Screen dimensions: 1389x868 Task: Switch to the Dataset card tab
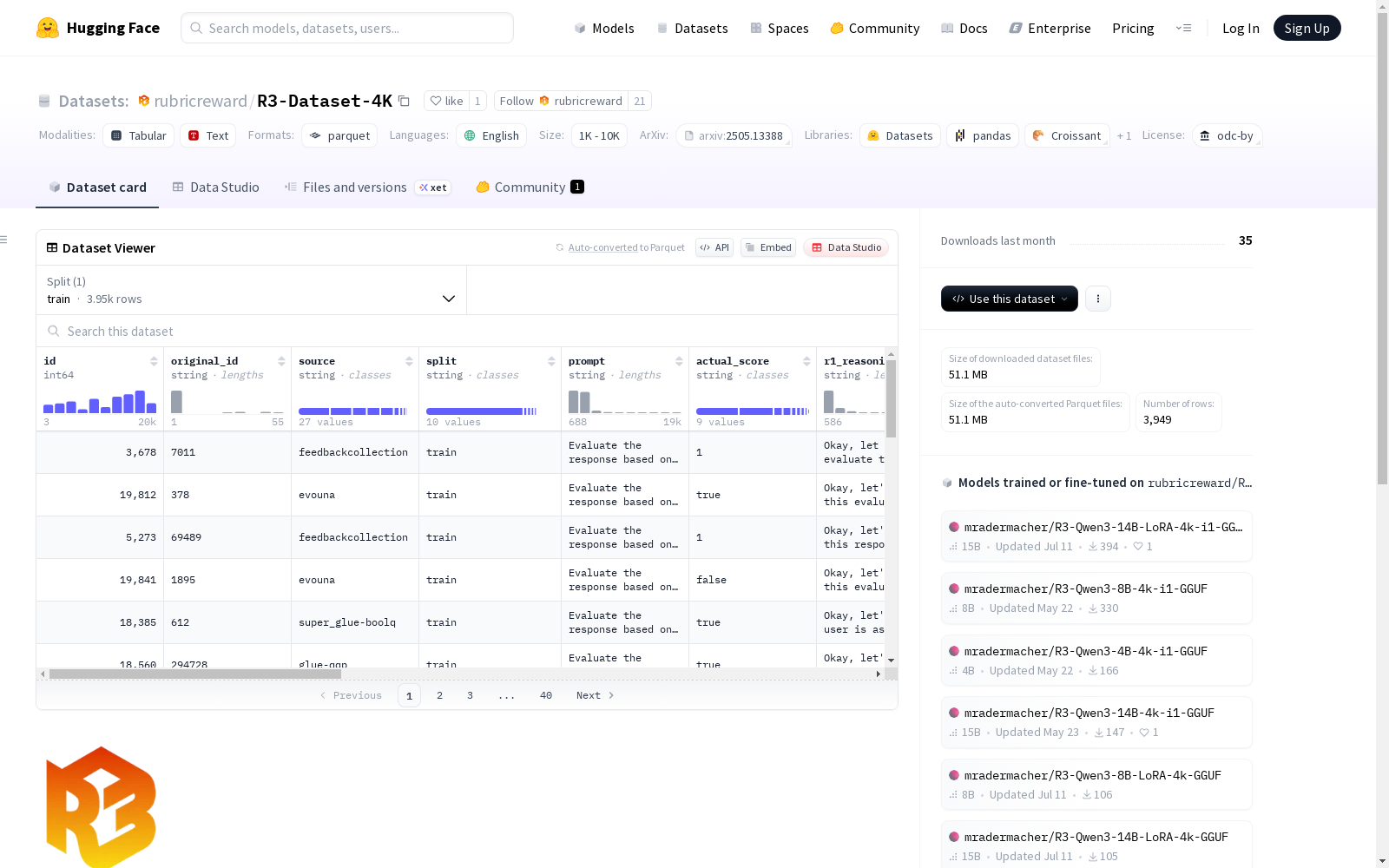coord(97,187)
